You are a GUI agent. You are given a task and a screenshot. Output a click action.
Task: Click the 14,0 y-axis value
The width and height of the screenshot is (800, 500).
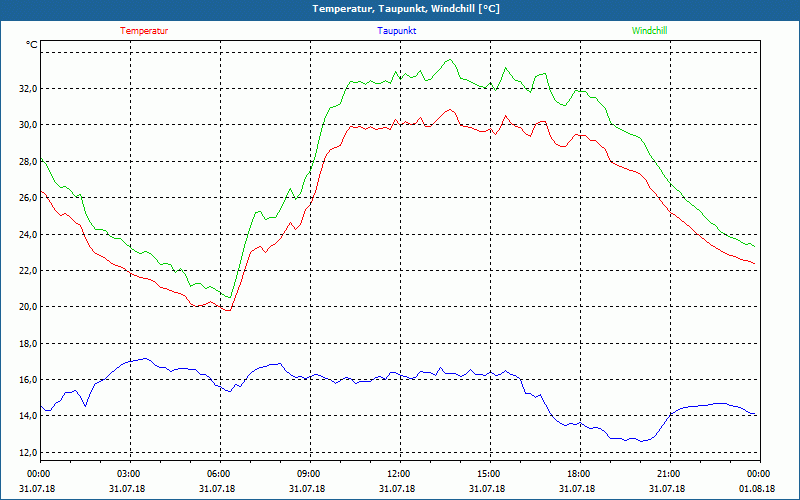28,416
